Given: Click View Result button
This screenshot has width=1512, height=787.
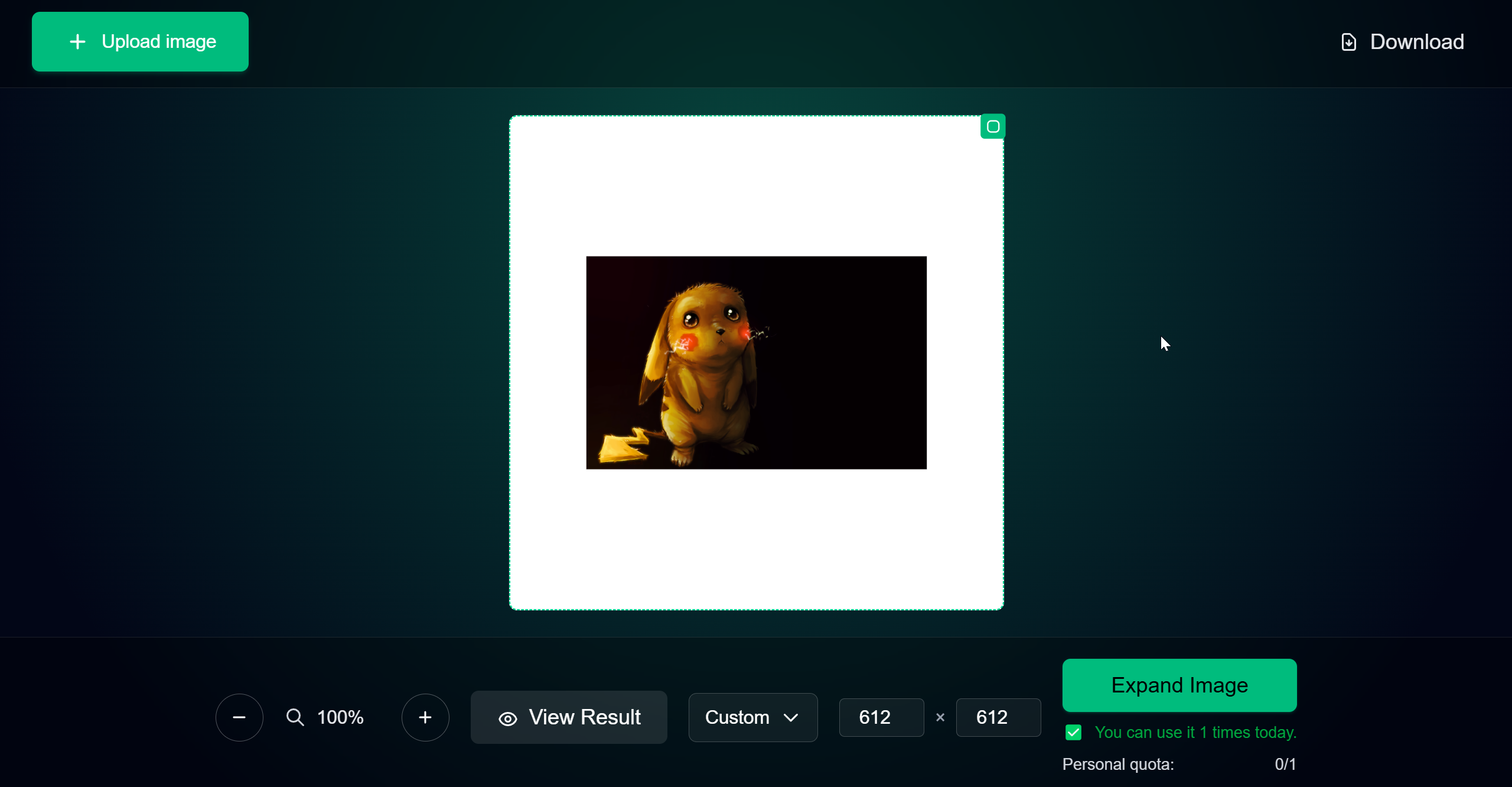Looking at the screenshot, I should coord(569,717).
